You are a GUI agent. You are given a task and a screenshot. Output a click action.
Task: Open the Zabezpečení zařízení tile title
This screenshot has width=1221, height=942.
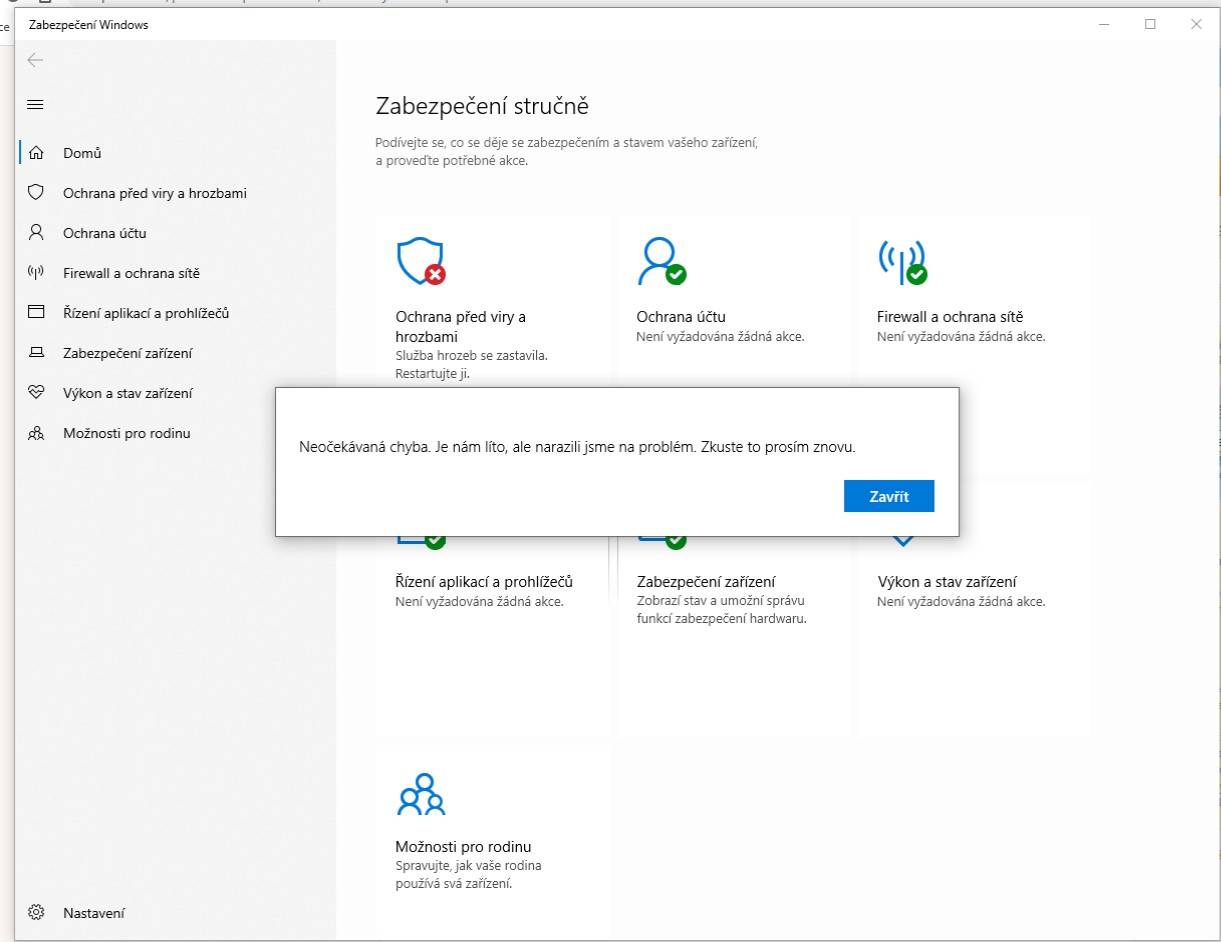click(x=706, y=582)
